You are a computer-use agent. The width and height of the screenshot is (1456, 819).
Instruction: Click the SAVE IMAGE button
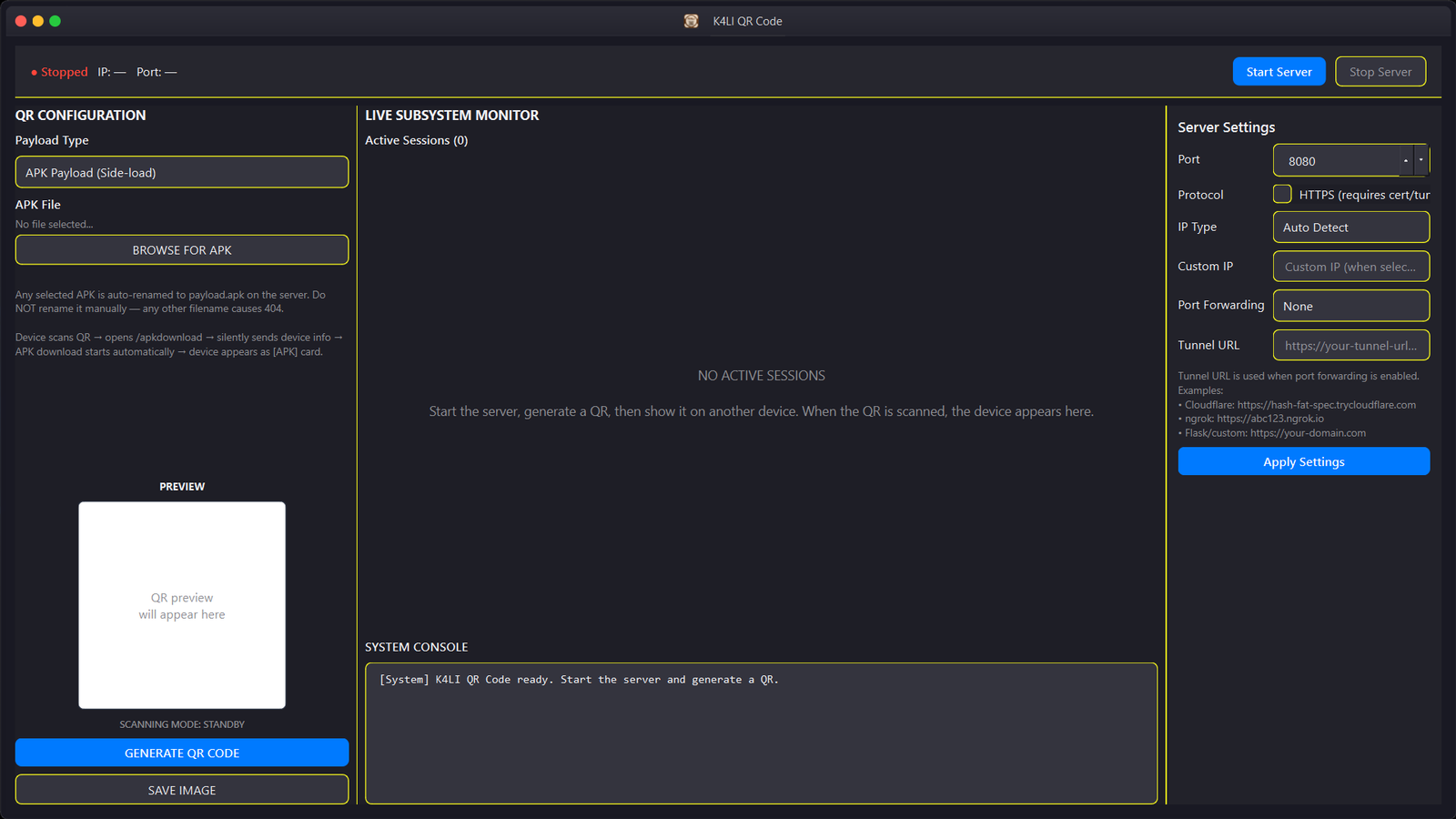[182, 790]
